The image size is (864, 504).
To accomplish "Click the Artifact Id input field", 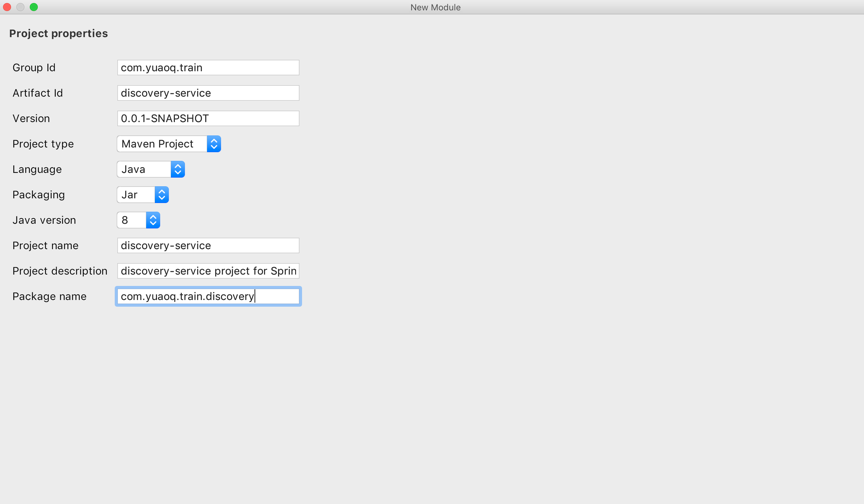I will tap(208, 93).
